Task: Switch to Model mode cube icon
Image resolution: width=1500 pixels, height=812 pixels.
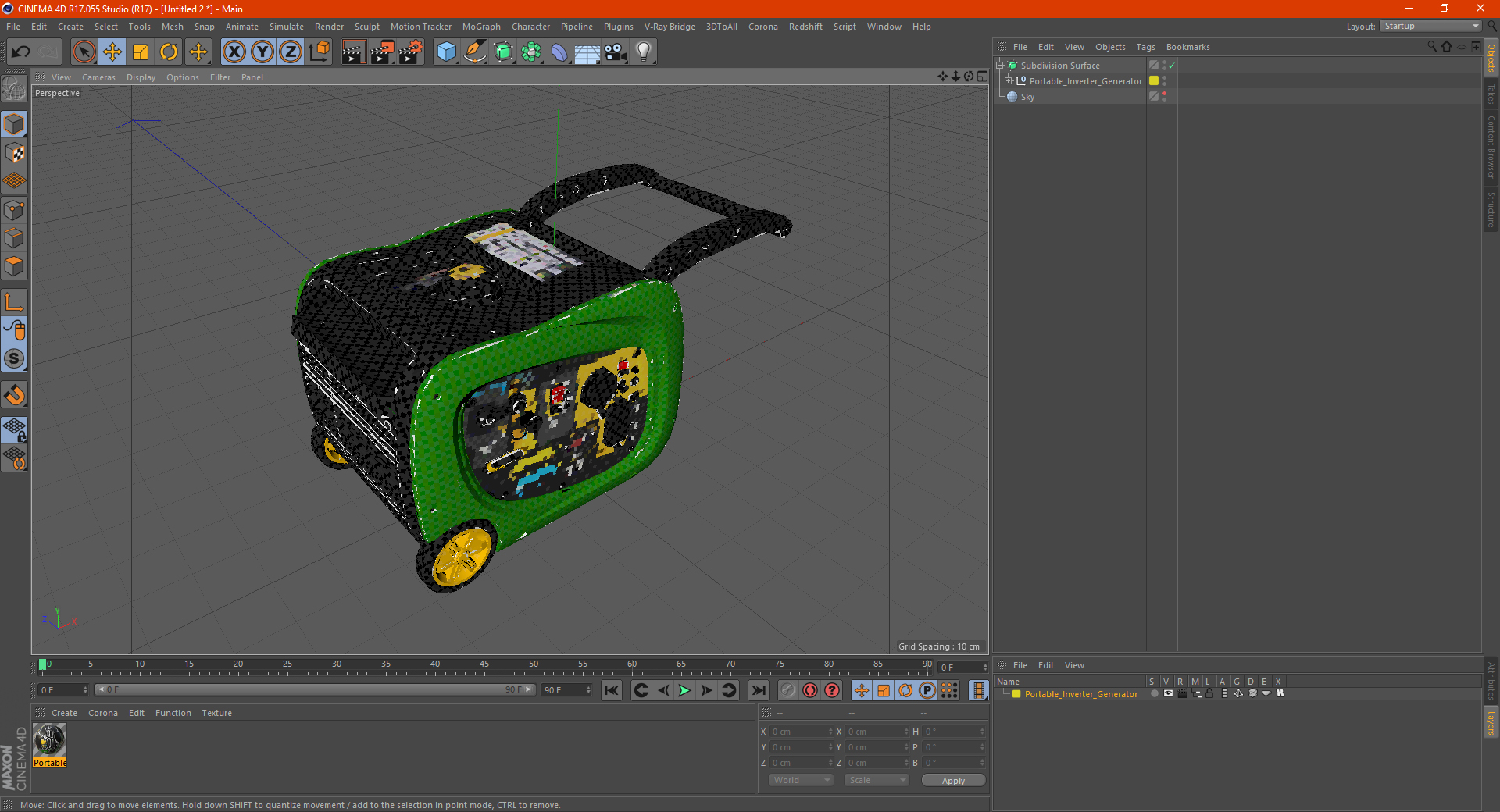Action: (15, 124)
